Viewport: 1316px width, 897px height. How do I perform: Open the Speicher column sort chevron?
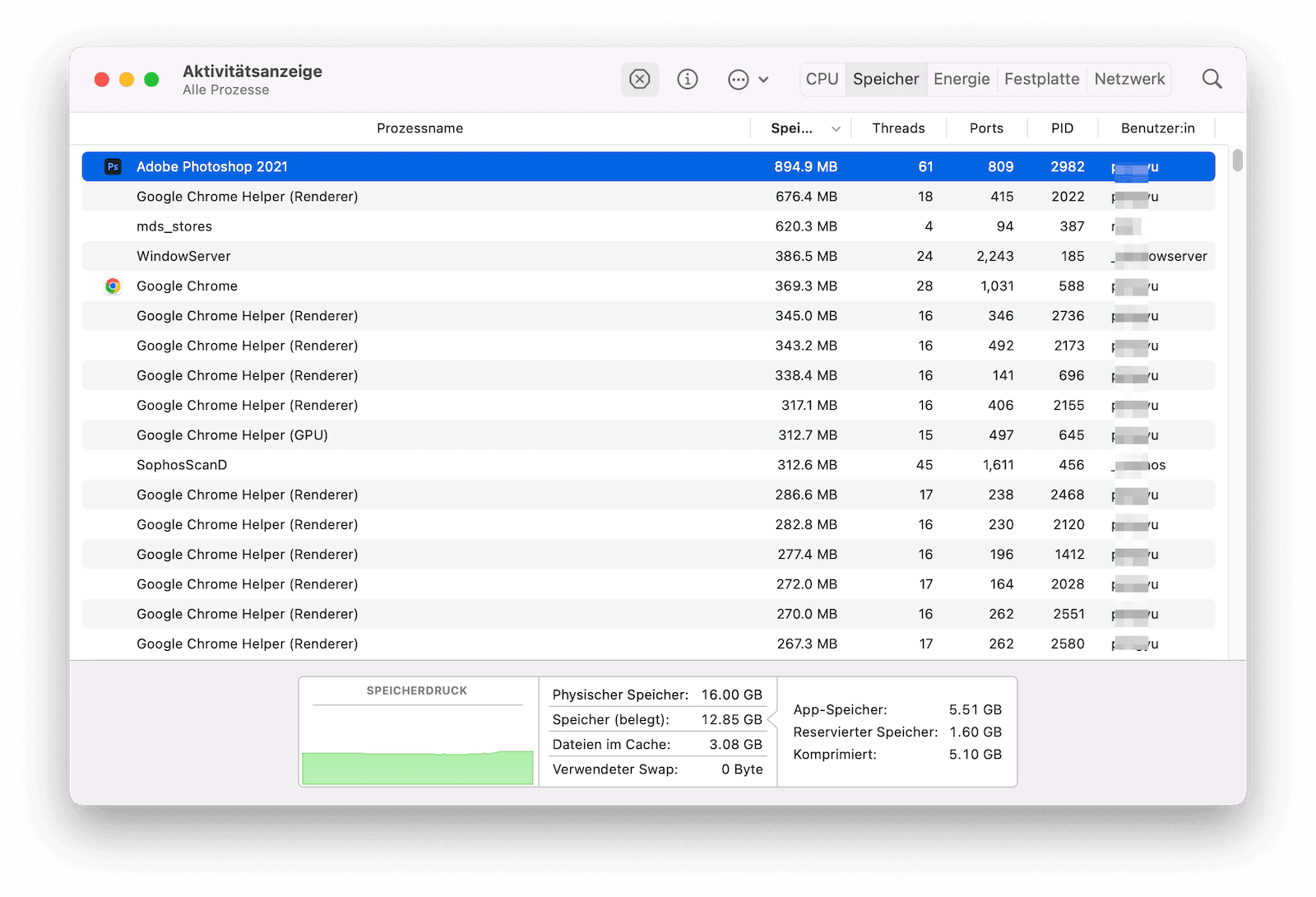click(x=836, y=128)
